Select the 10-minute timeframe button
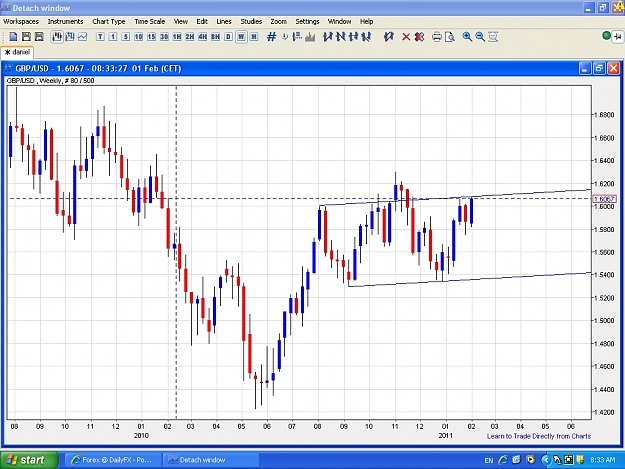This screenshot has width=625, height=469. tap(139, 37)
